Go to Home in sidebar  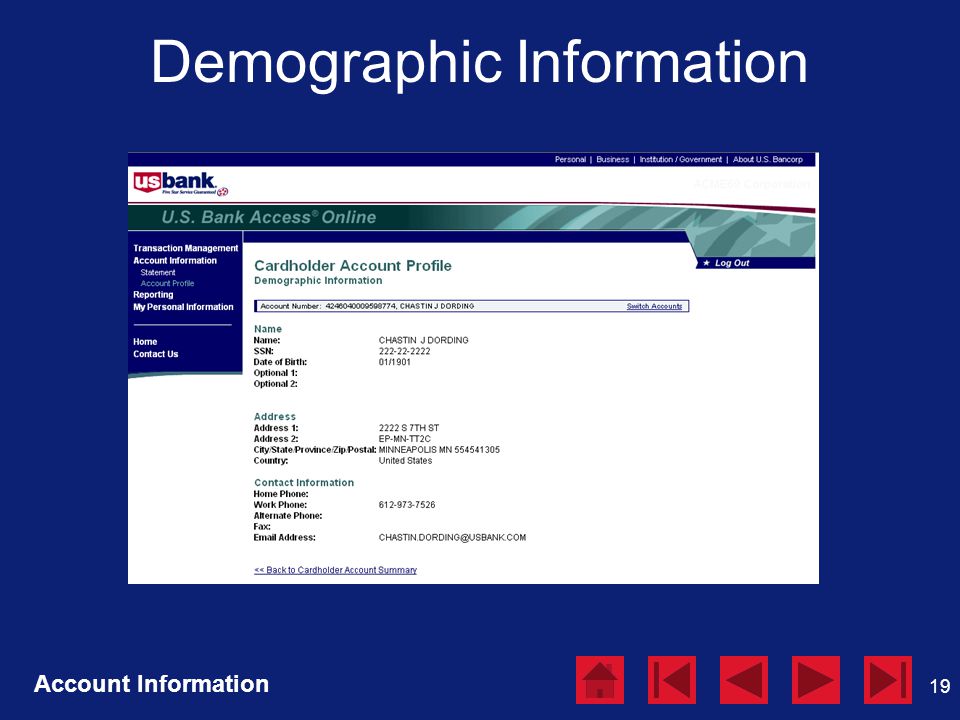(145, 342)
